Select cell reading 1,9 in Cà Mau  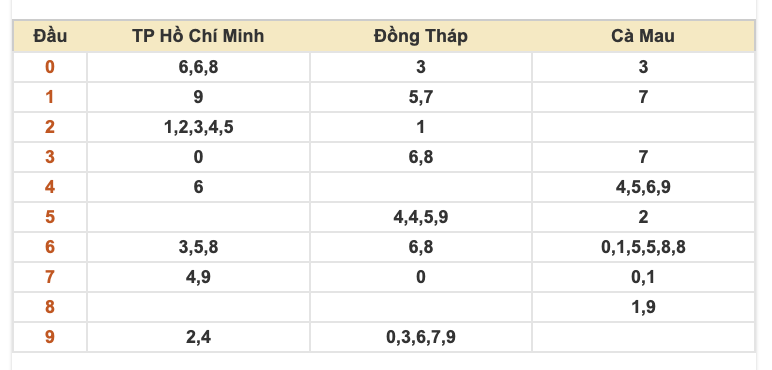(x=643, y=307)
